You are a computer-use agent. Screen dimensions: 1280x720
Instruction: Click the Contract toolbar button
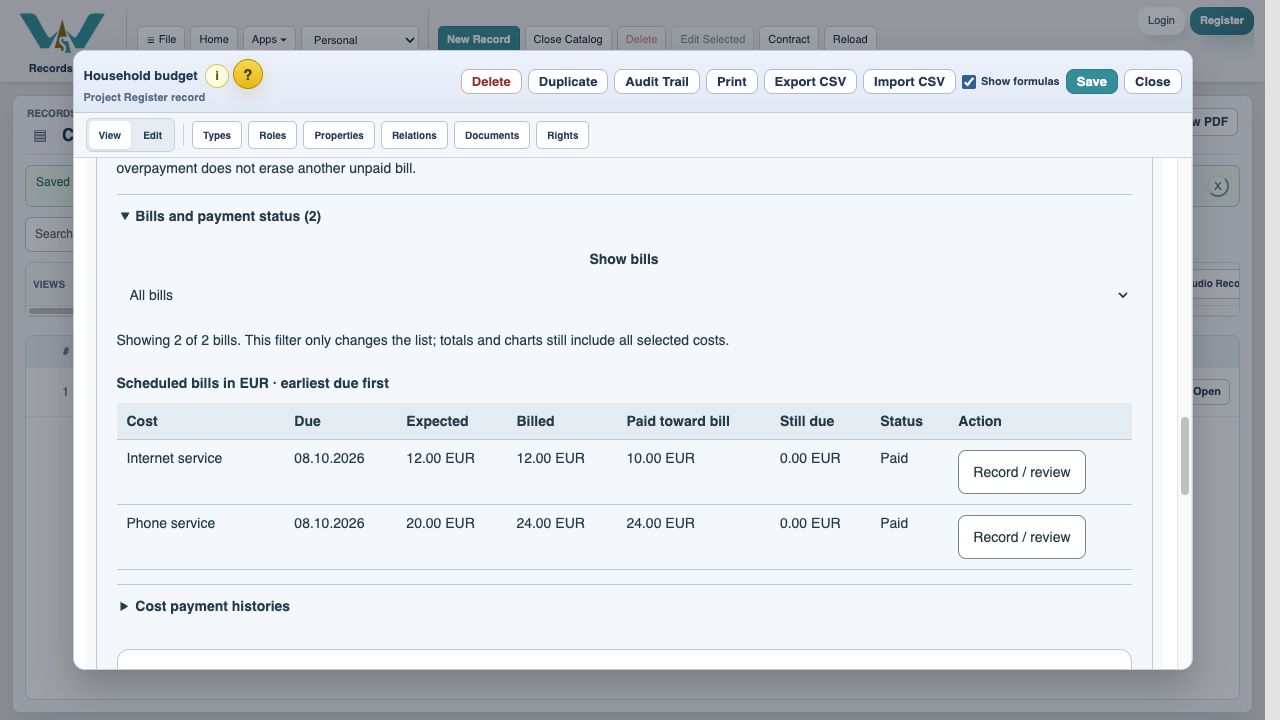coord(789,39)
